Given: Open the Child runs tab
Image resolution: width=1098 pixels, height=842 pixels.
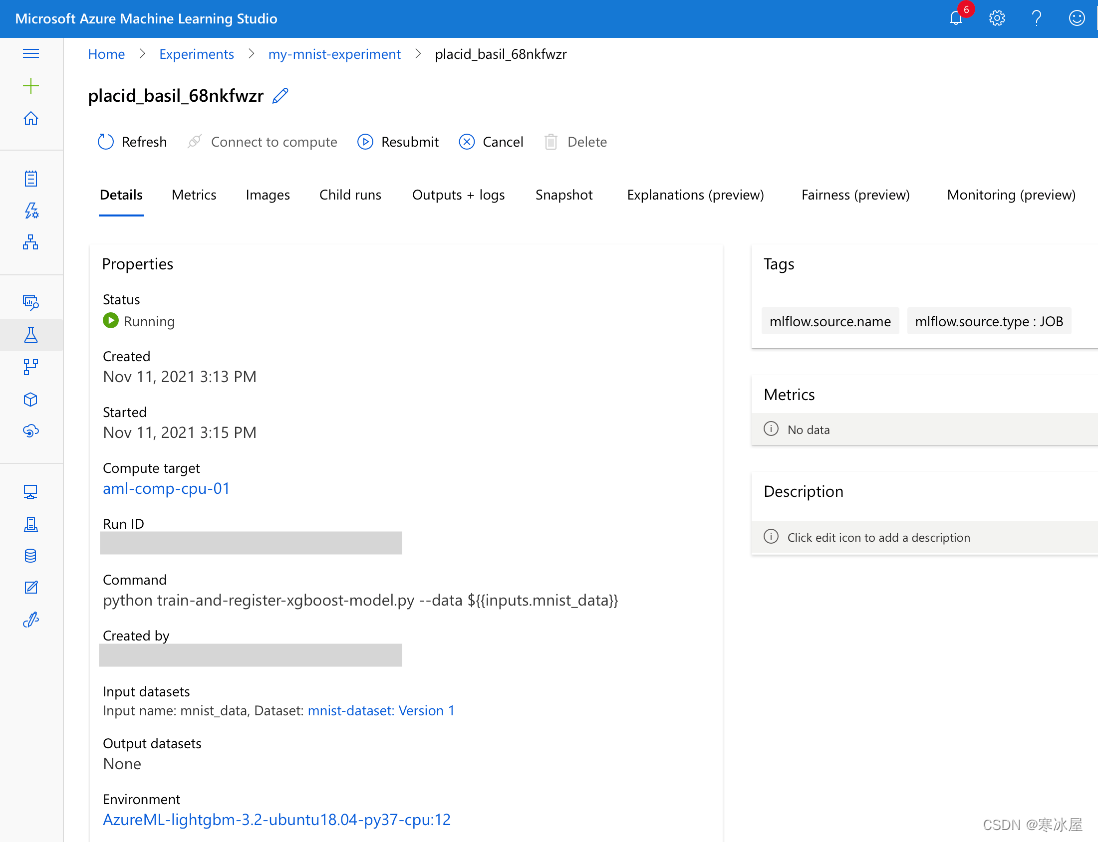Looking at the screenshot, I should 350,195.
